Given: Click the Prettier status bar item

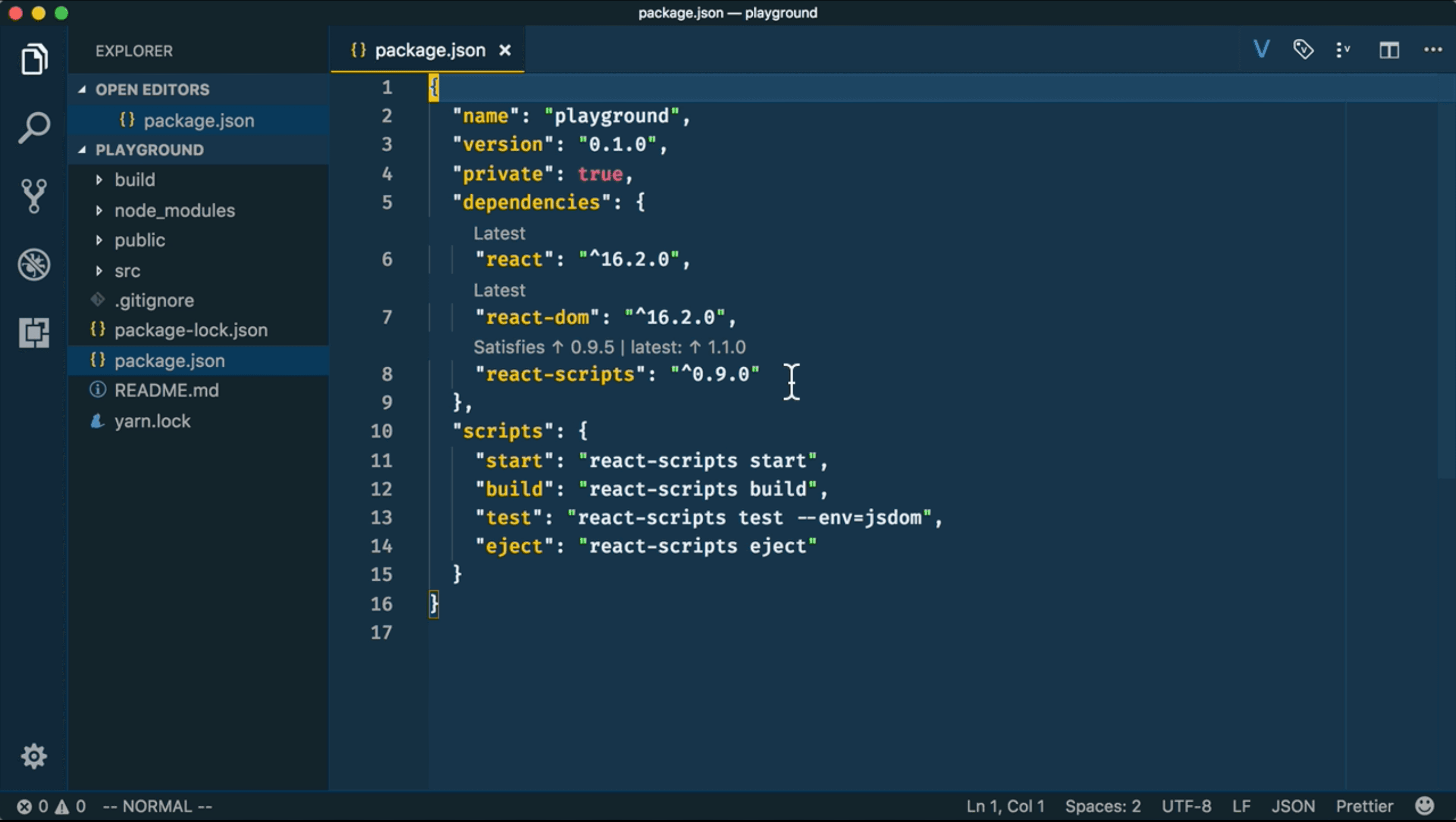Looking at the screenshot, I should [1364, 806].
